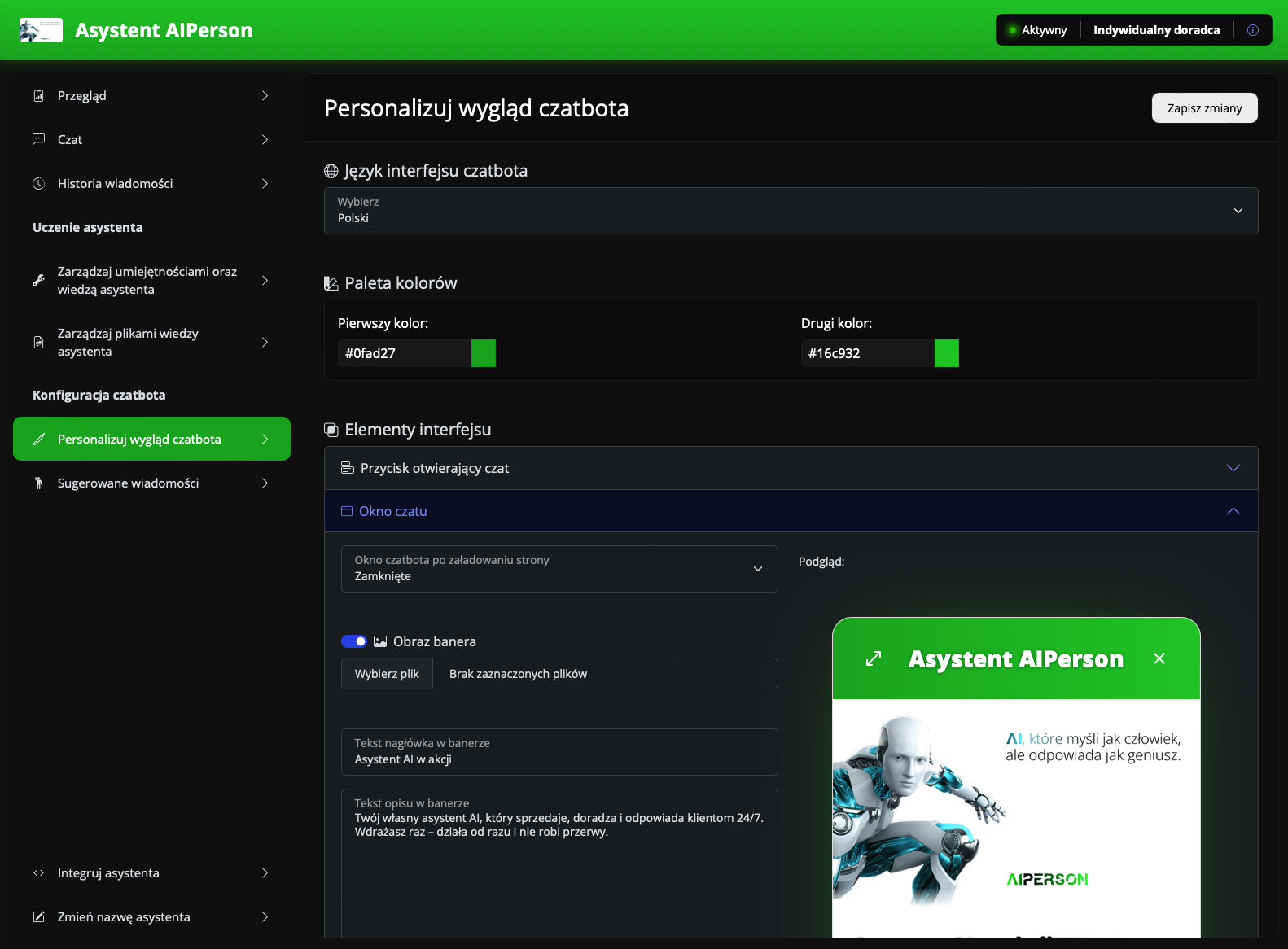Click the Asystent AIPerson header title
This screenshot has width=1288, height=949.
click(164, 30)
